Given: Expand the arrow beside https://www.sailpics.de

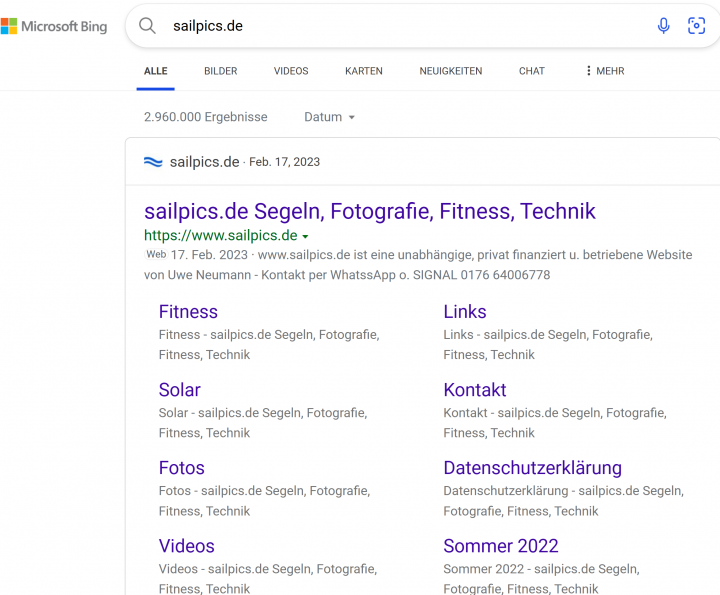Looking at the screenshot, I should (x=305, y=236).
